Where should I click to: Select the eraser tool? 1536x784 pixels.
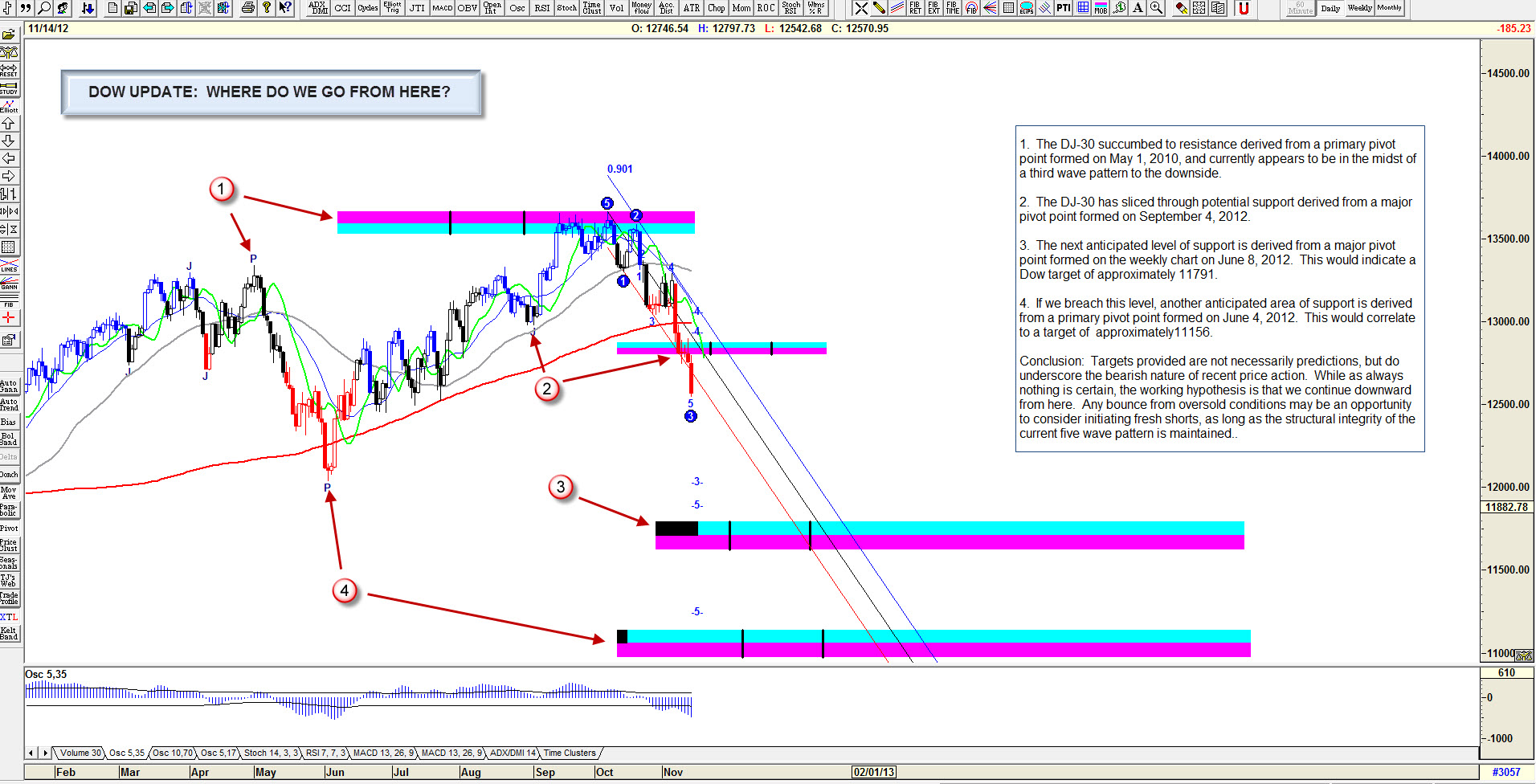click(x=1181, y=8)
